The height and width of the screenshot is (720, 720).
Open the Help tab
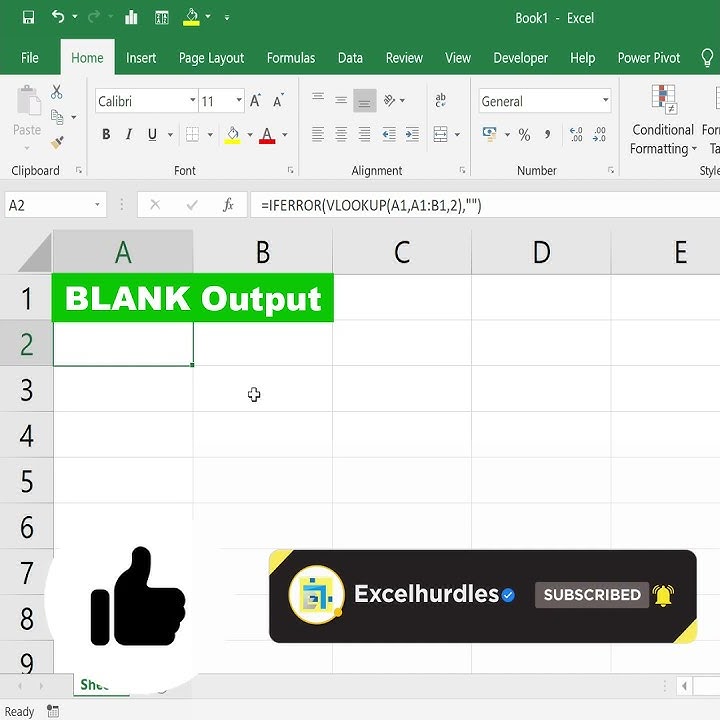(583, 58)
